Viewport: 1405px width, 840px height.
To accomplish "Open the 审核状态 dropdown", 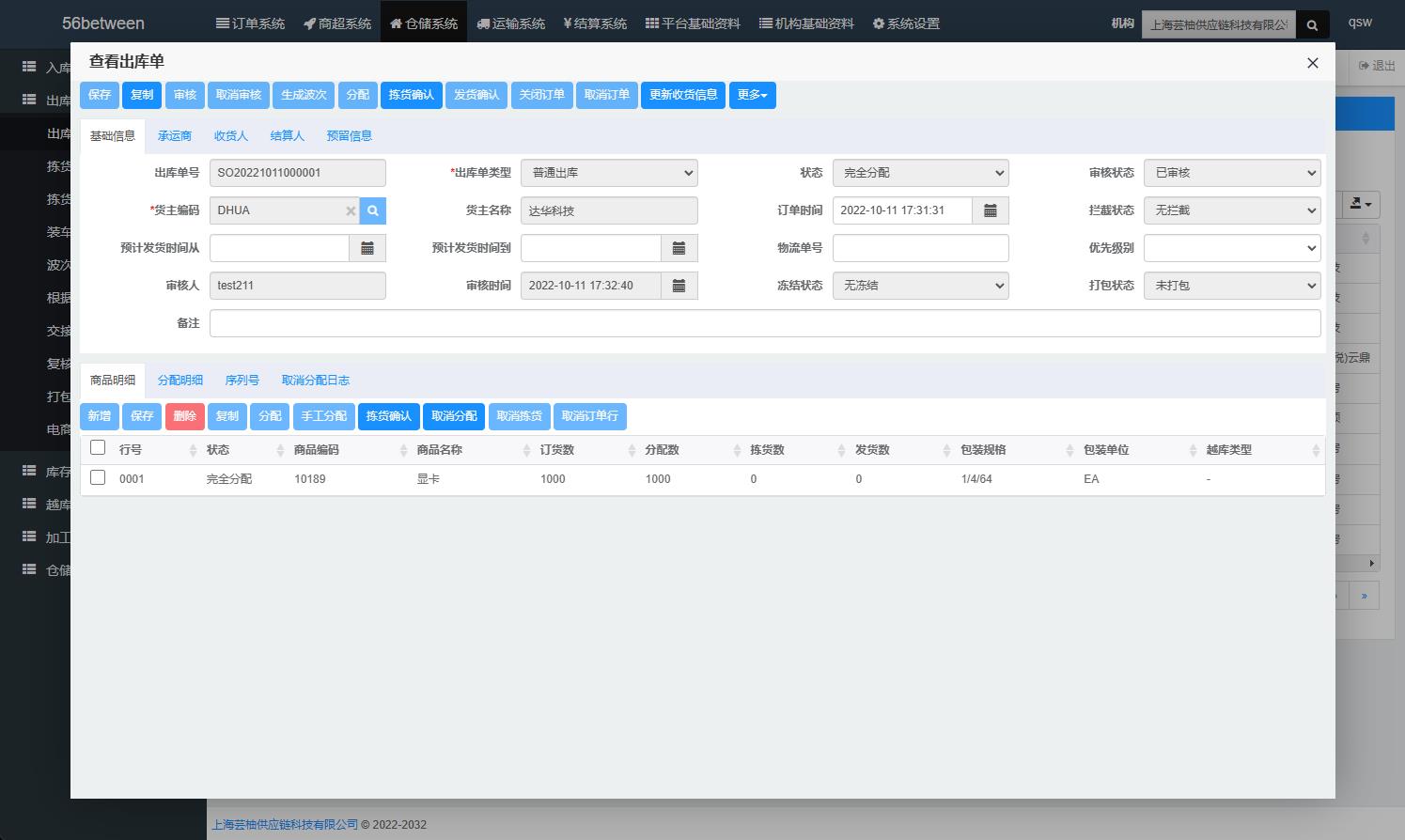I will point(1232,173).
